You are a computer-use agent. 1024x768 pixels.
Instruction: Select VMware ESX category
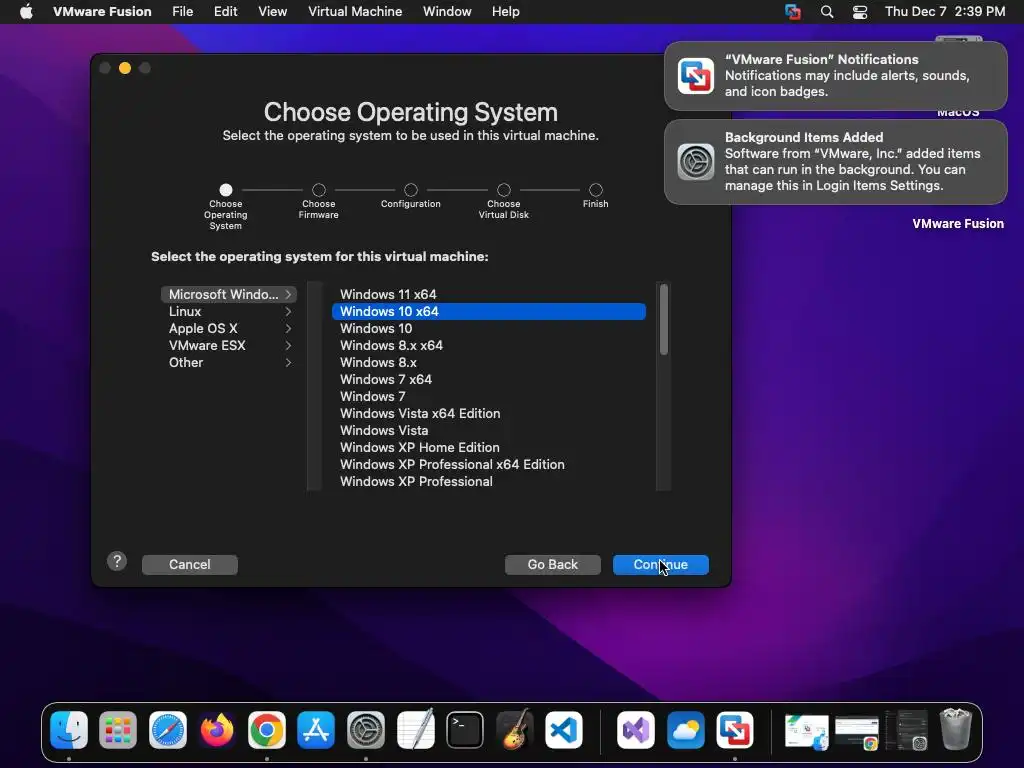pos(229,345)
